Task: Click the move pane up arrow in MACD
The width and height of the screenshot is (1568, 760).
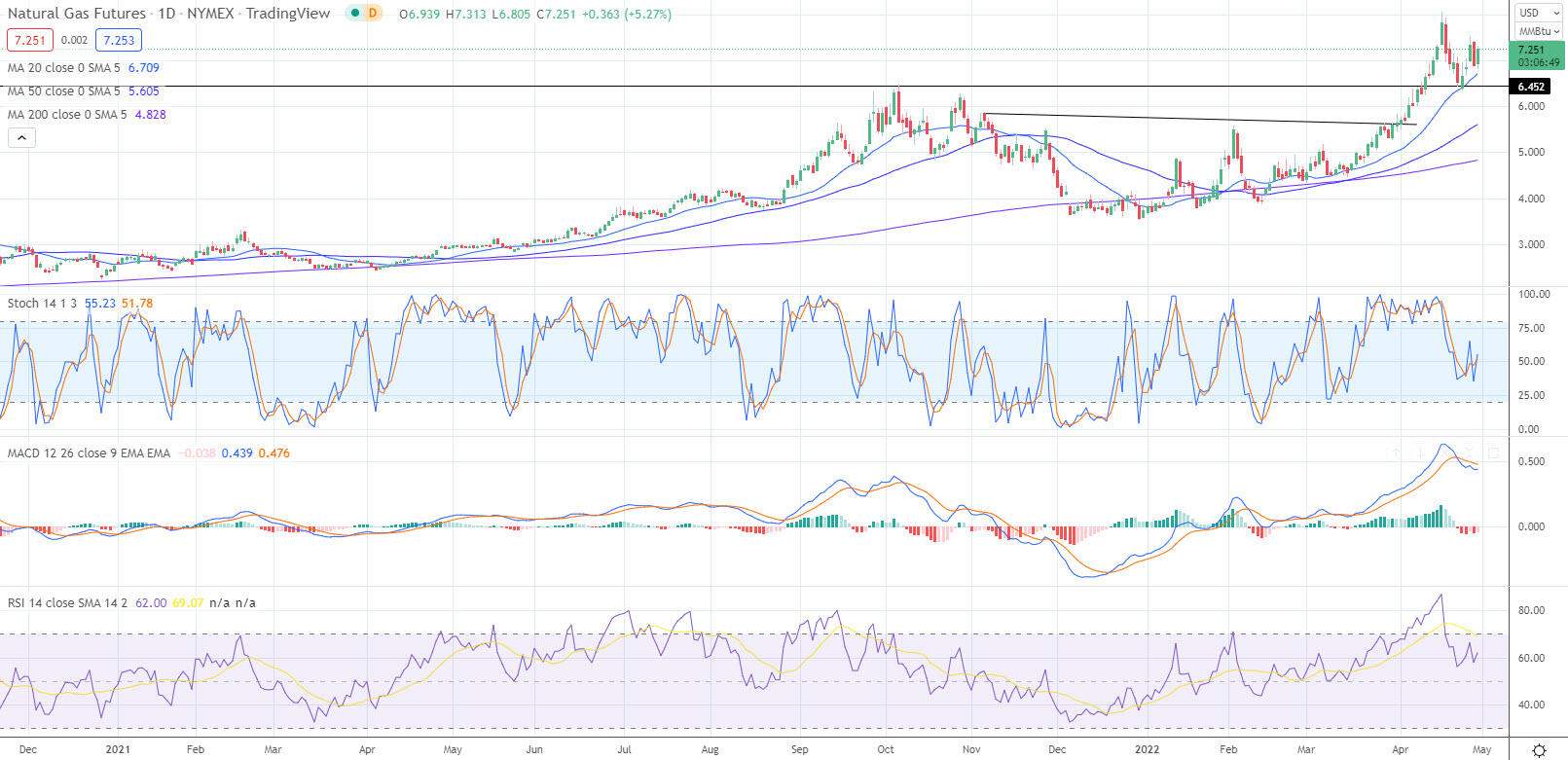Action: point(1397,453)
